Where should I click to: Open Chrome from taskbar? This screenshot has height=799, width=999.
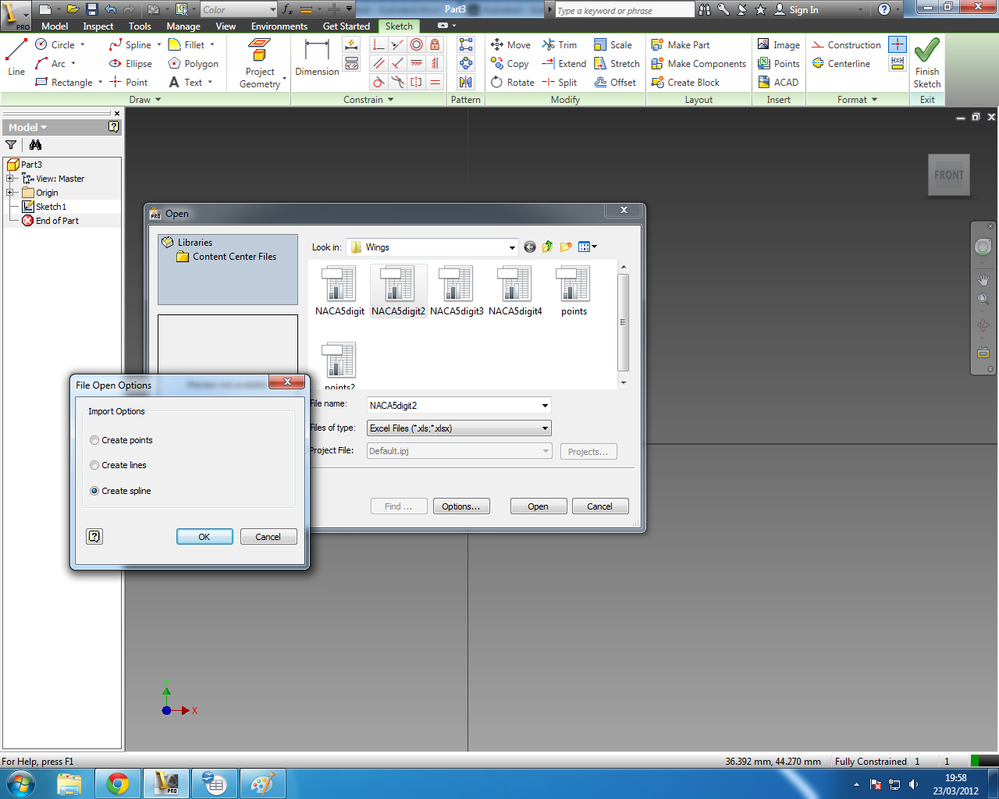118,783
